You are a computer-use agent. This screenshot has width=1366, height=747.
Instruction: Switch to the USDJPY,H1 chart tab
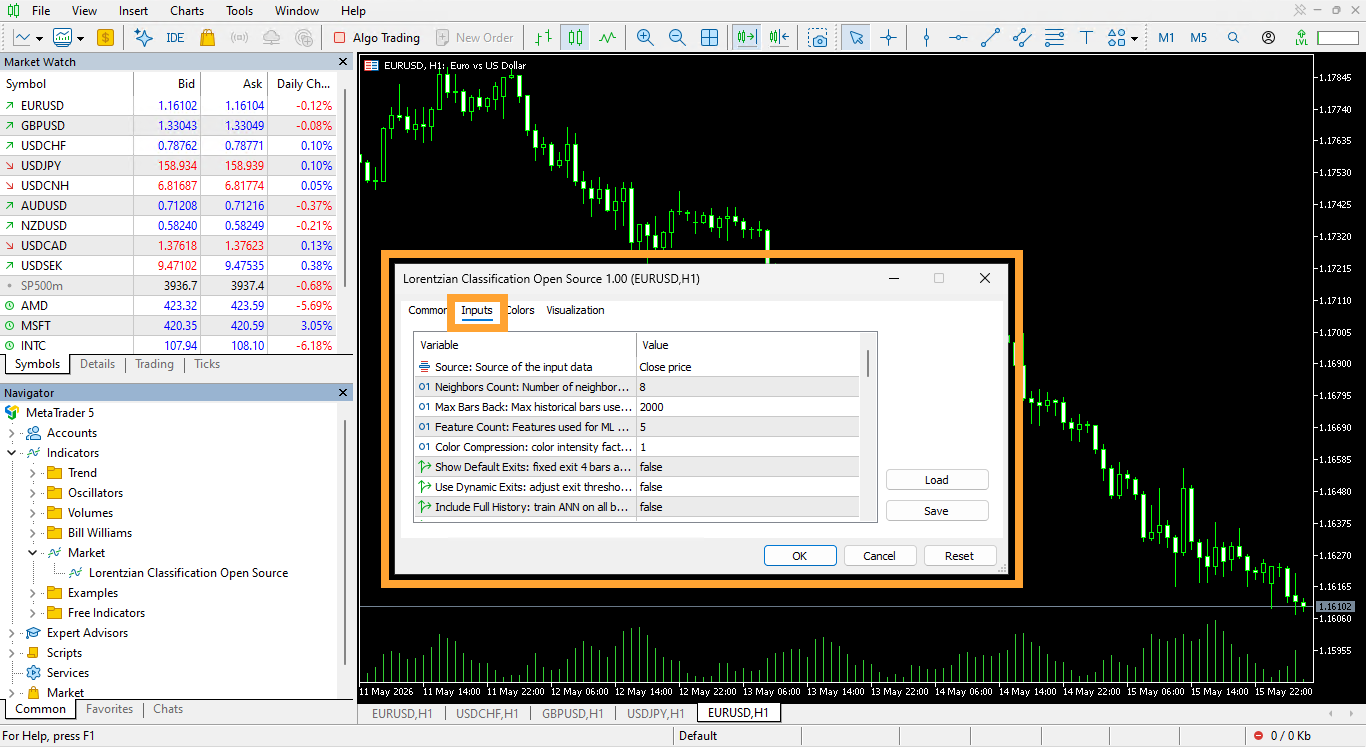click(655, 713)
